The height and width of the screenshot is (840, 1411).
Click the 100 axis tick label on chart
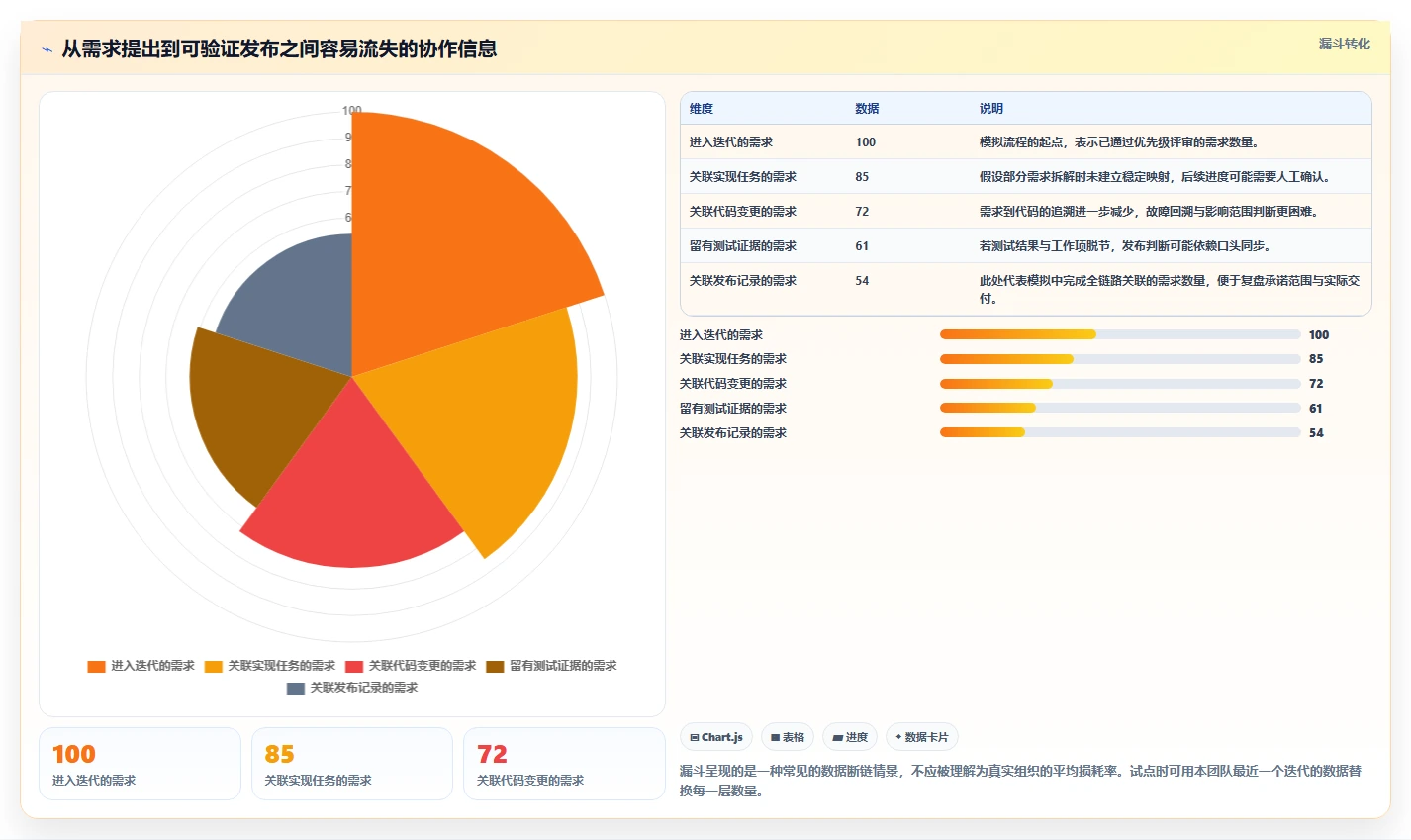352,111
